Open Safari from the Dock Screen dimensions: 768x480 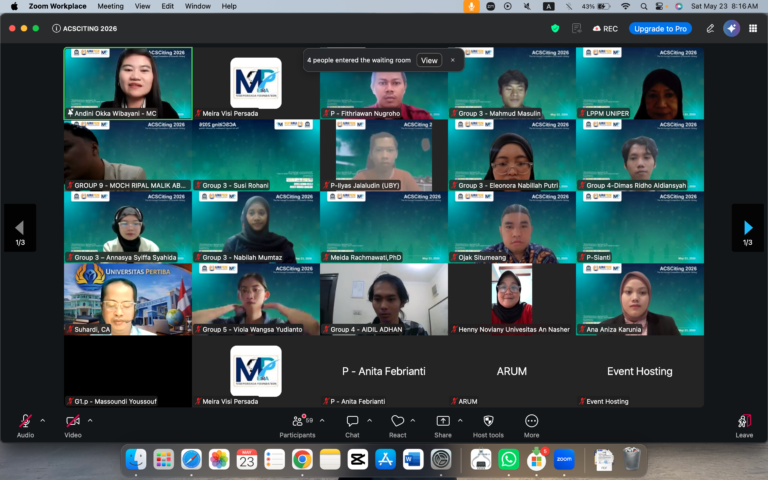tap(191, 459)
